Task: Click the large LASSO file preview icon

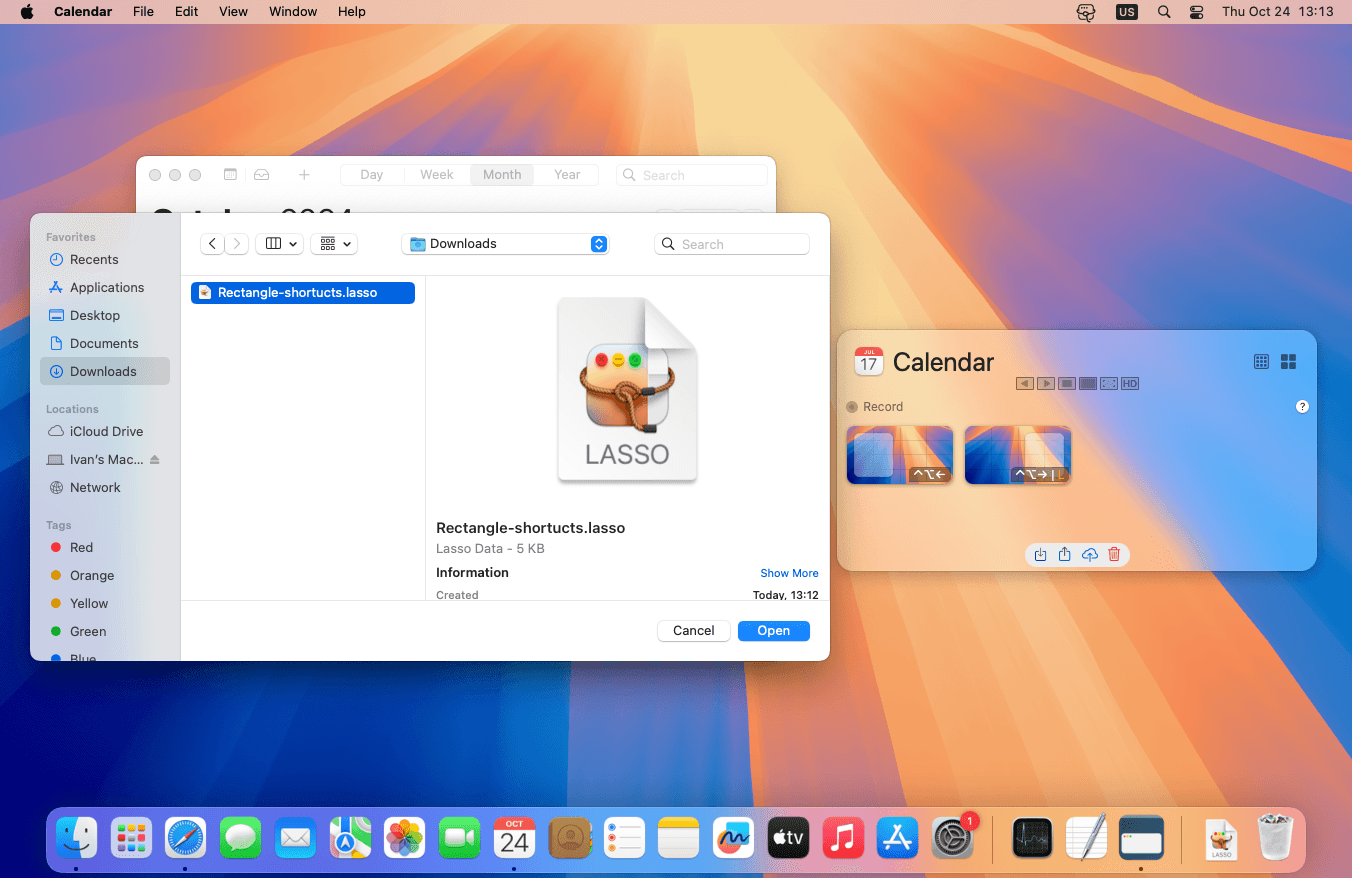Action: [x=627, y=390]
